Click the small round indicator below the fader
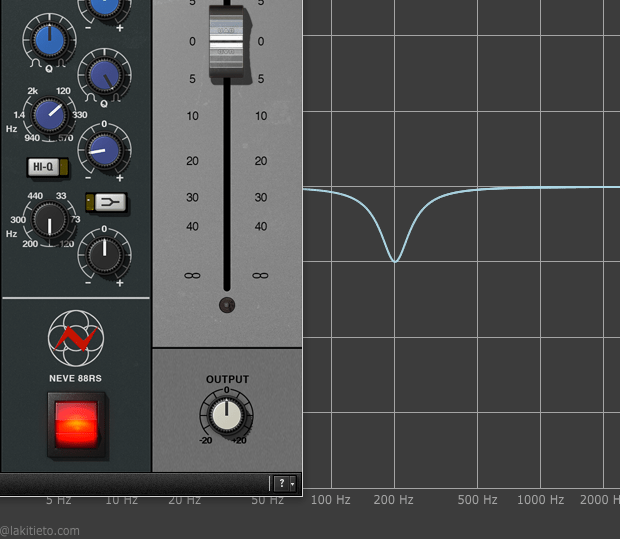This screenshot has height=539, width=620. (x=227, y=305)
